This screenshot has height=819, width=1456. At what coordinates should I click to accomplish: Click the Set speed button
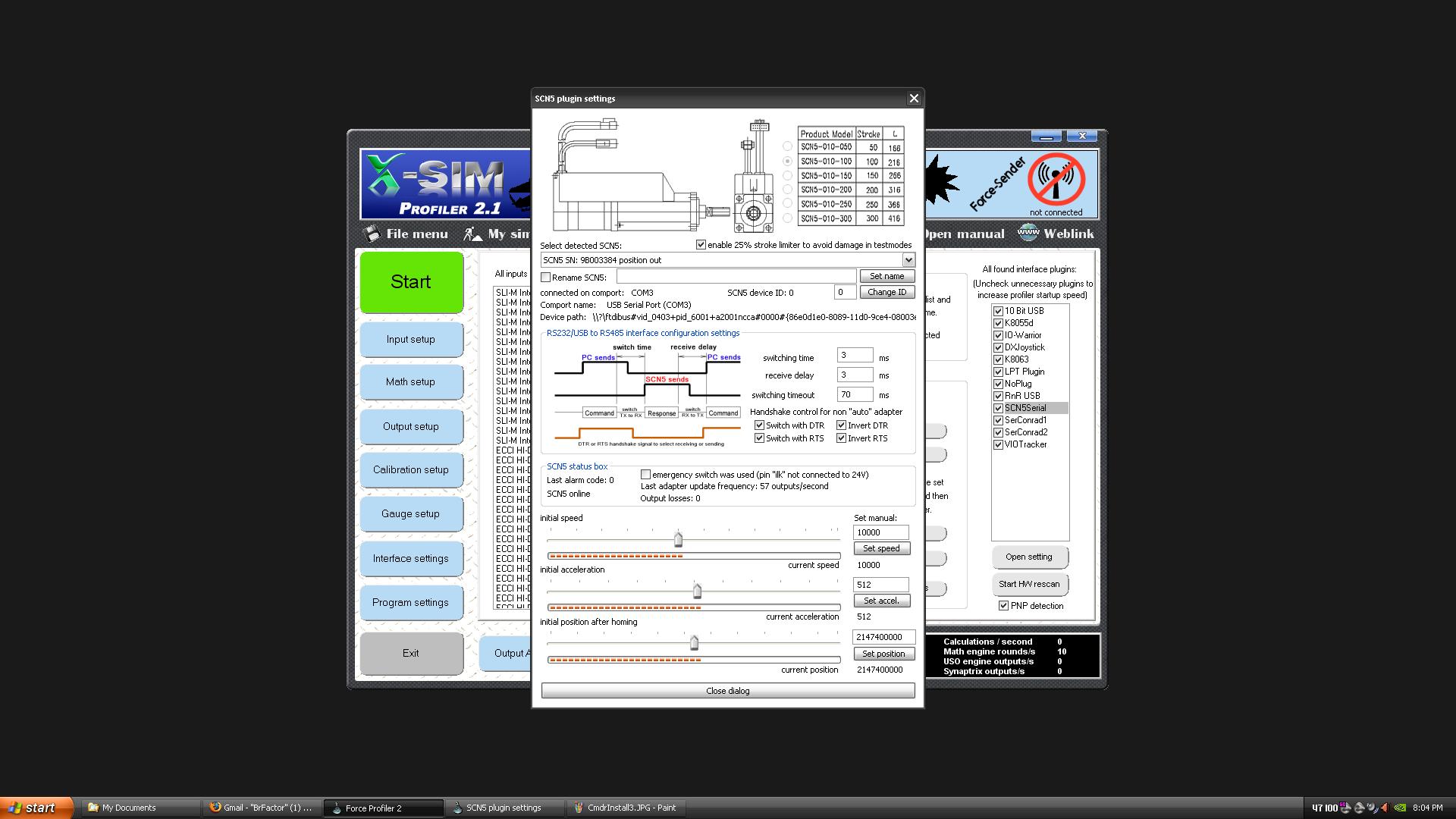coord(881,548)
